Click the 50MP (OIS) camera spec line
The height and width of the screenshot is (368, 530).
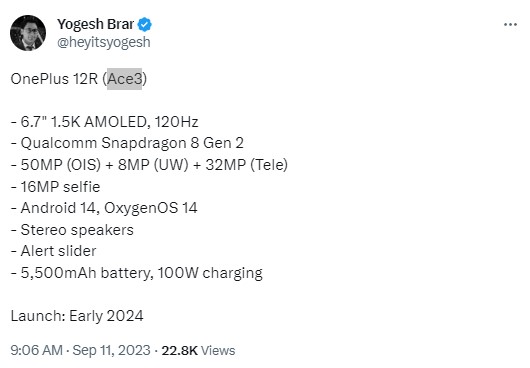[x=149, y=165]
